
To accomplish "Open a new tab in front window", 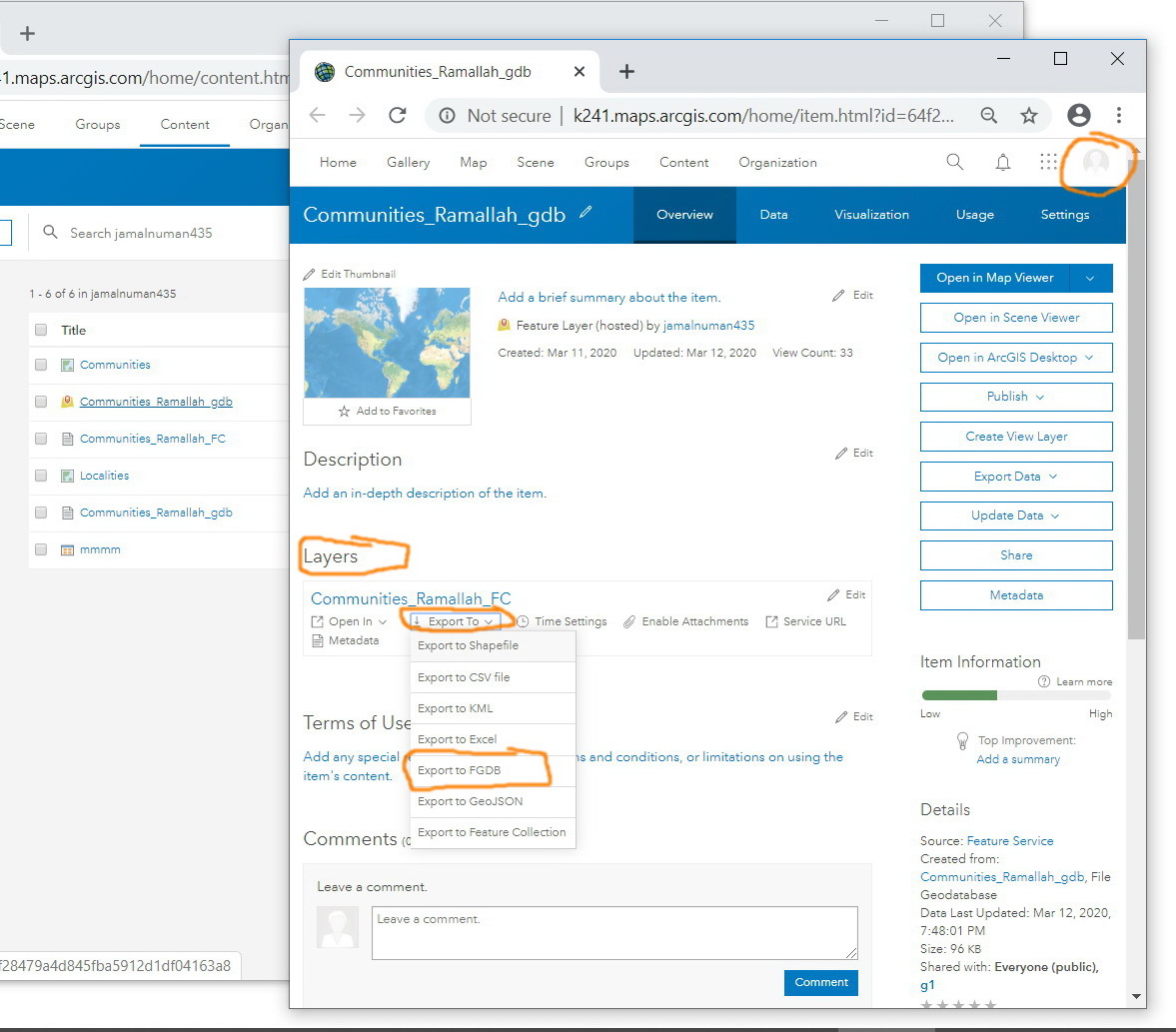I will [627, 71].
